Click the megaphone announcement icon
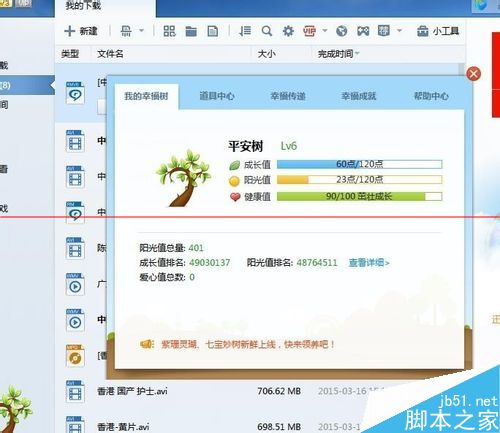Viewport: 500px width, 433px height. (146, 344)
